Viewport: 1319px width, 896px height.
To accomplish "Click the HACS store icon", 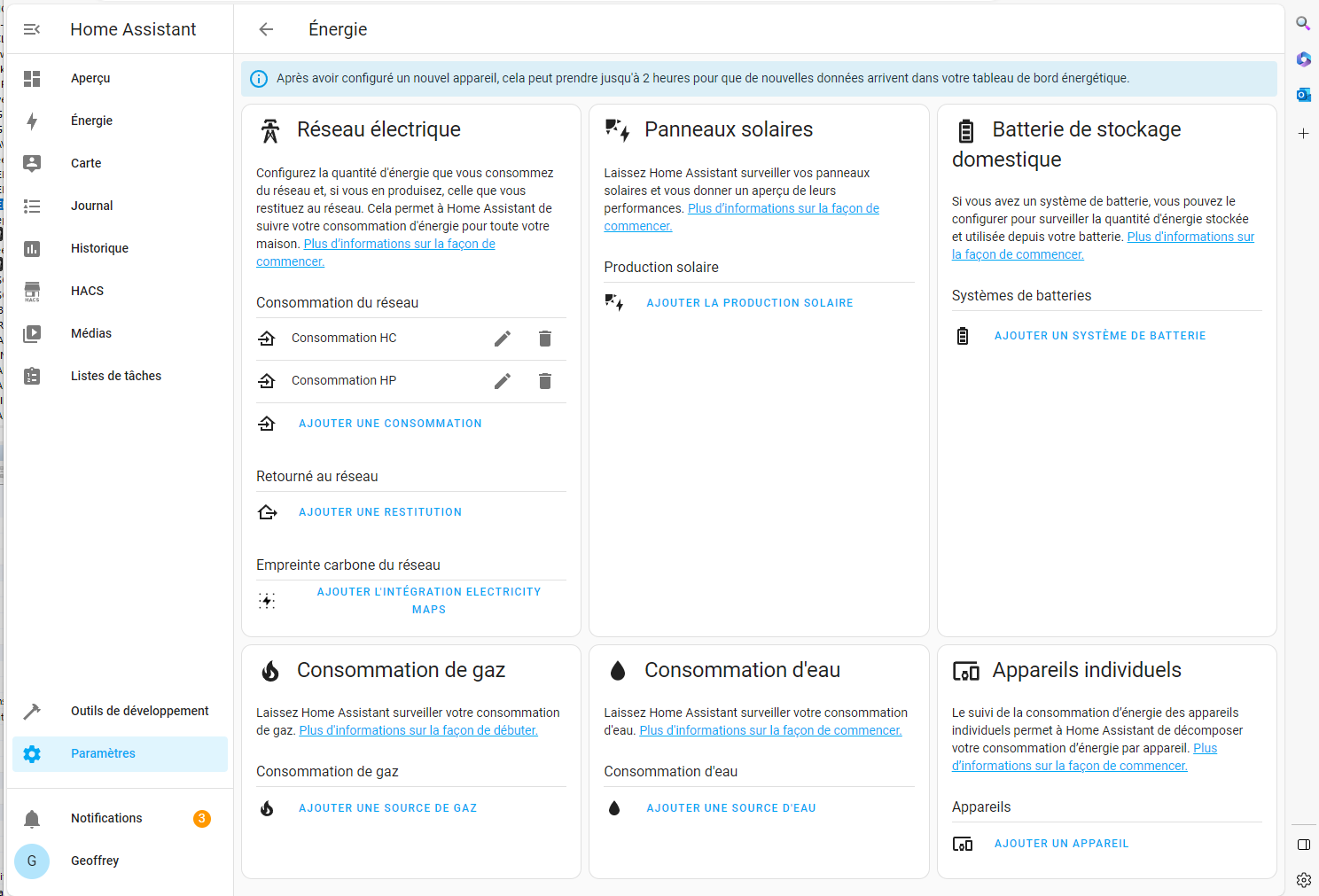I will (x=32, y=292).
